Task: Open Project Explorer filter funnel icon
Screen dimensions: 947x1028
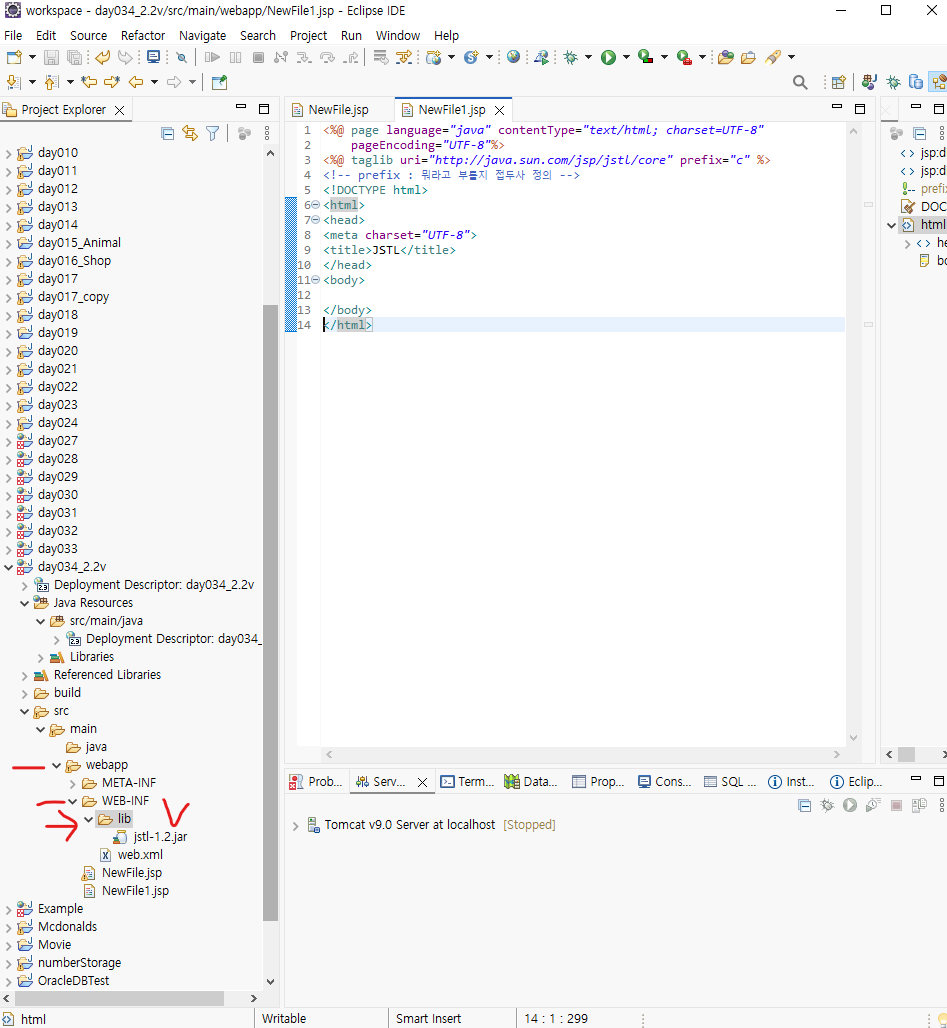Action: 212,134
